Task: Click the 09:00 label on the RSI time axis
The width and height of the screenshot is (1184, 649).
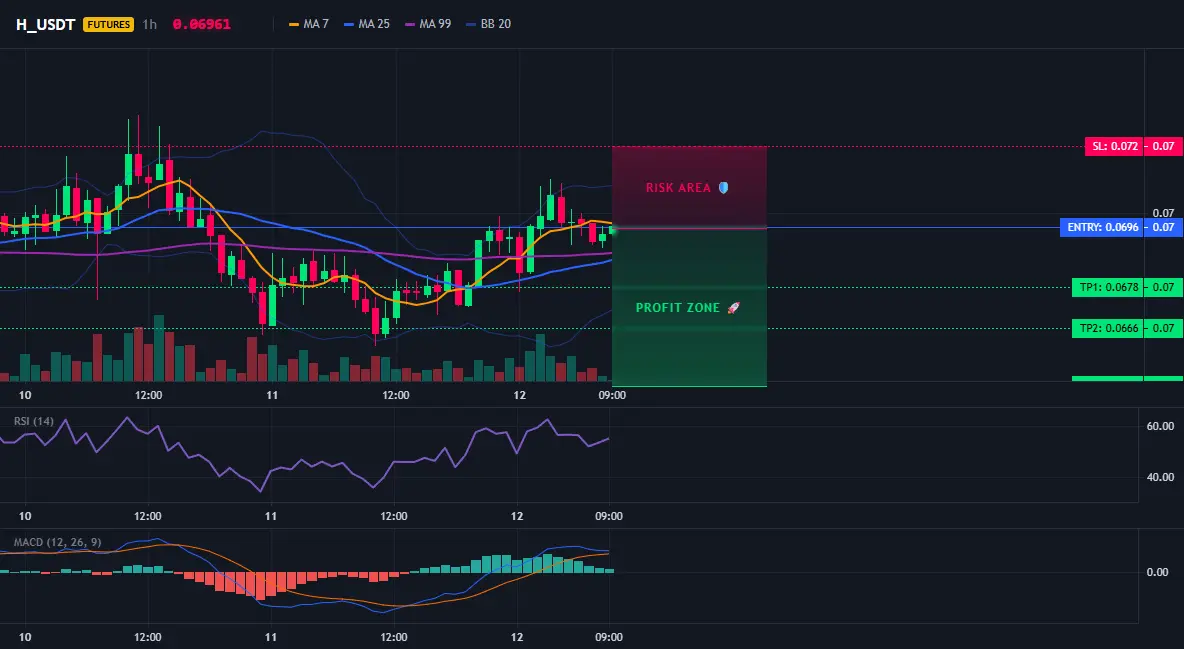Action: coord(609,516)
